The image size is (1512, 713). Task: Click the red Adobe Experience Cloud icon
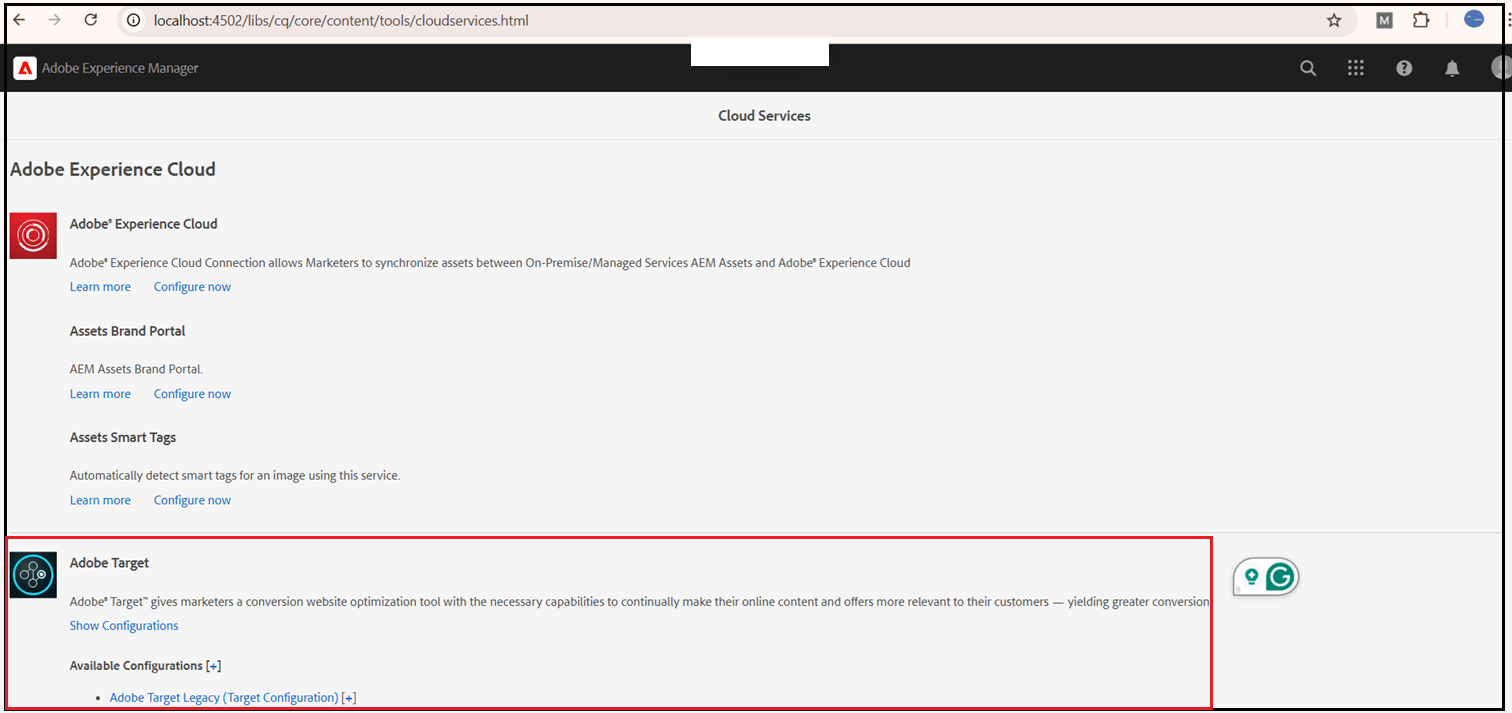click(x=33, y=236)
